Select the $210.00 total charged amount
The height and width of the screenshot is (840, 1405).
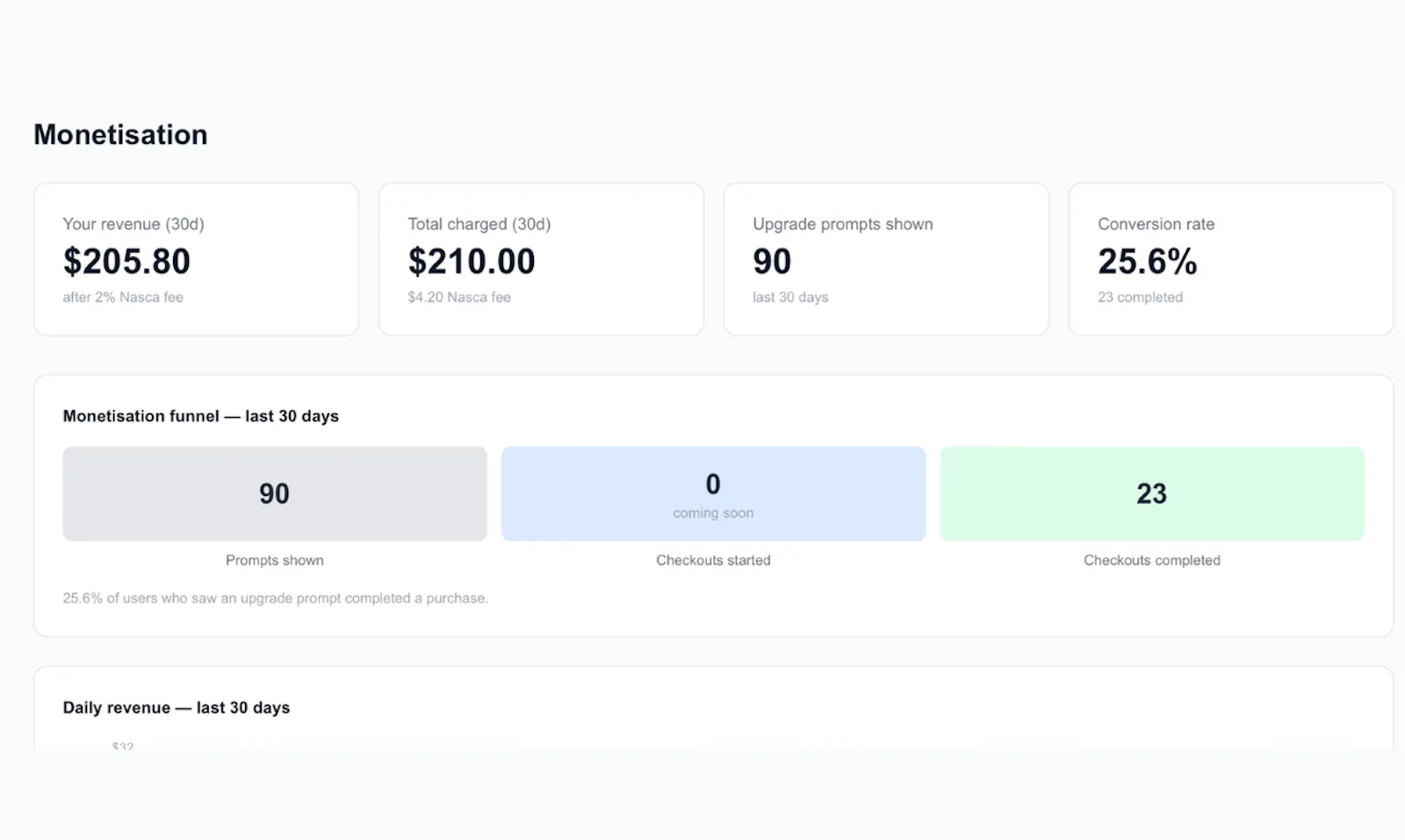coord(472,262)
